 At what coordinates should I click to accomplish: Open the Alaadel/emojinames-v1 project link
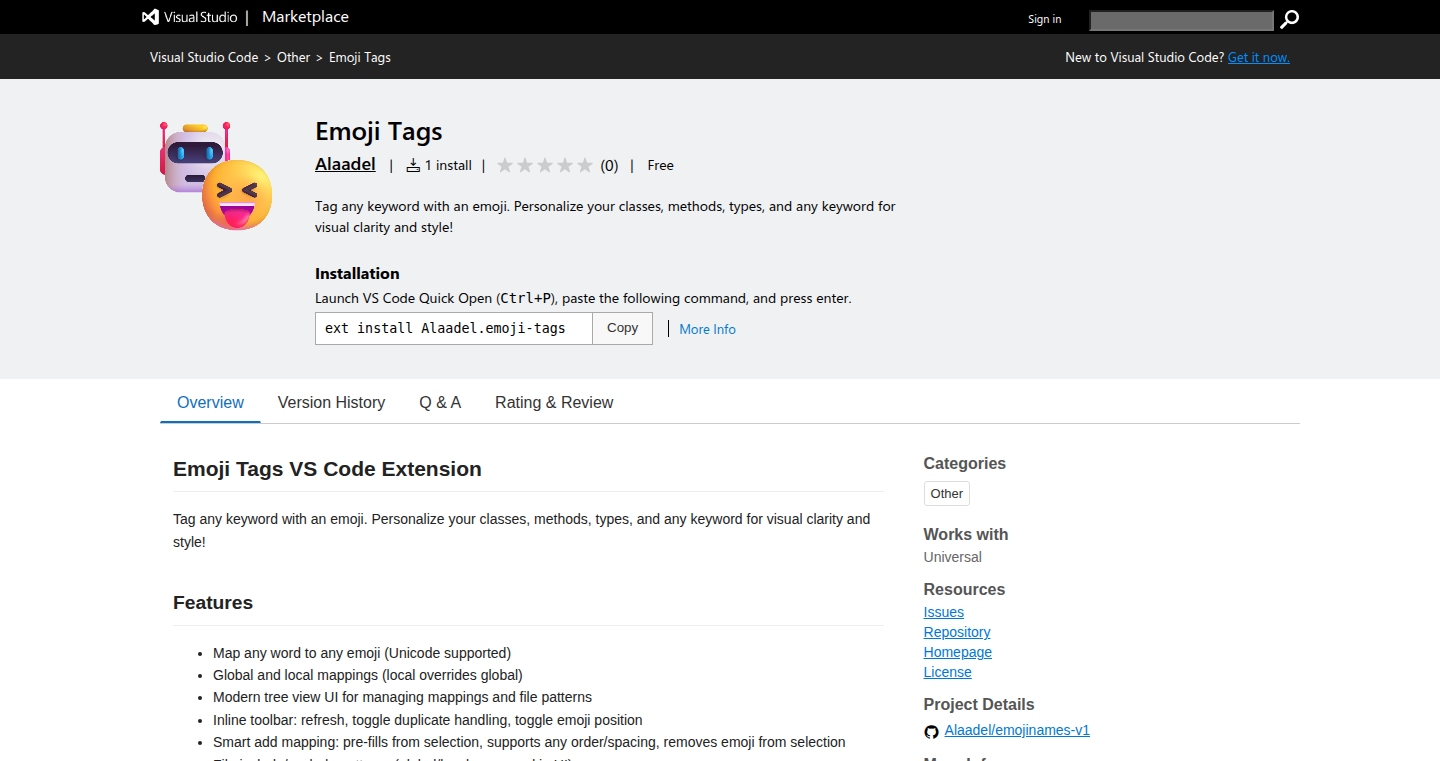[x=1017, y=730]
